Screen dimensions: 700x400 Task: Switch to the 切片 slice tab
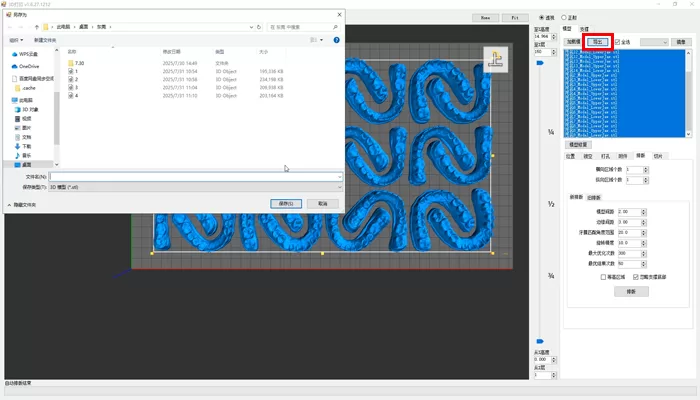pyautogui.click(x=658, y=156)
